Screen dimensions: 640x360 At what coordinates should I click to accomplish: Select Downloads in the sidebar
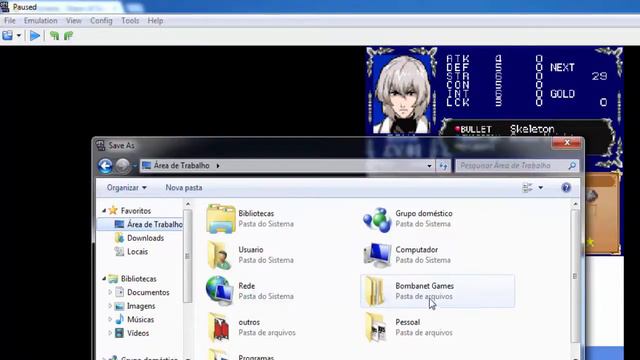click(145, 238)
